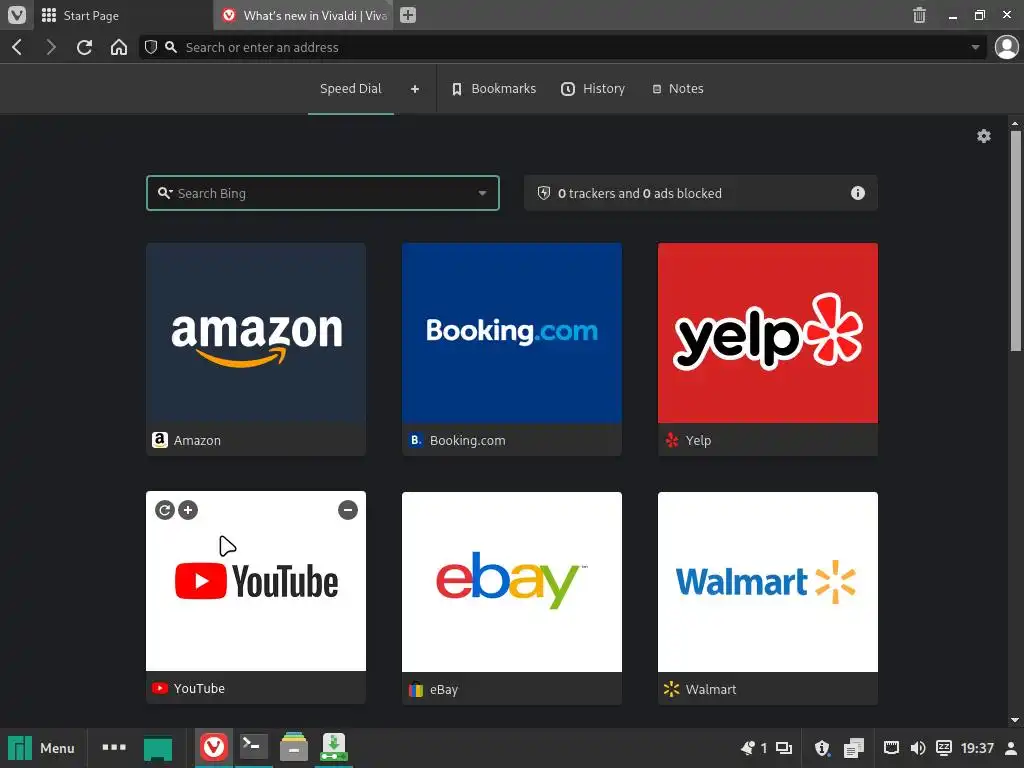The image size is (1024, 768).
Task: Open Start Page settings gear
Action: tap(984, 136)
